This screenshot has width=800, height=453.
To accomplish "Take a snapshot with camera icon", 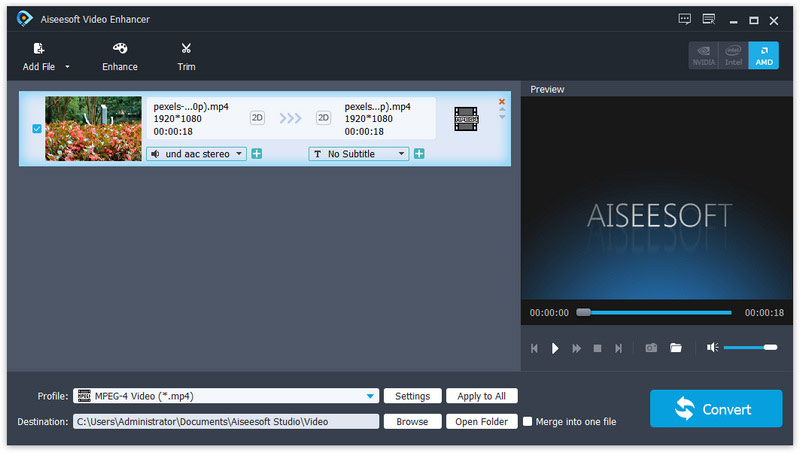I will click(651, 348).
